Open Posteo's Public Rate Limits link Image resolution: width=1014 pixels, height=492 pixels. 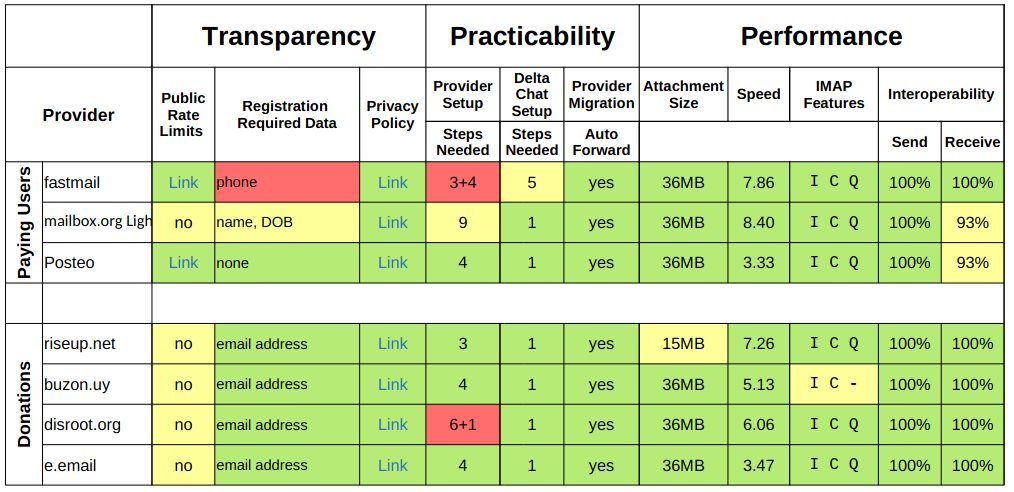click(183, 262)
